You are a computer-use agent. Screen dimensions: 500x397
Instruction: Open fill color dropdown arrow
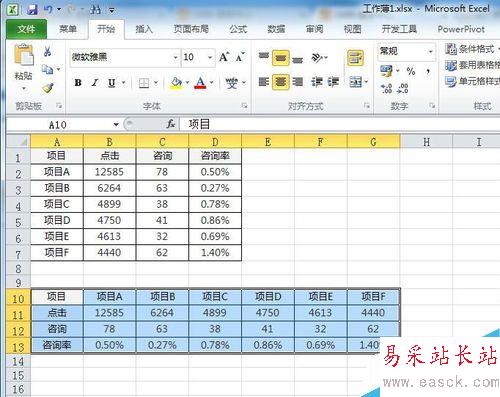(x=187, y=83)
